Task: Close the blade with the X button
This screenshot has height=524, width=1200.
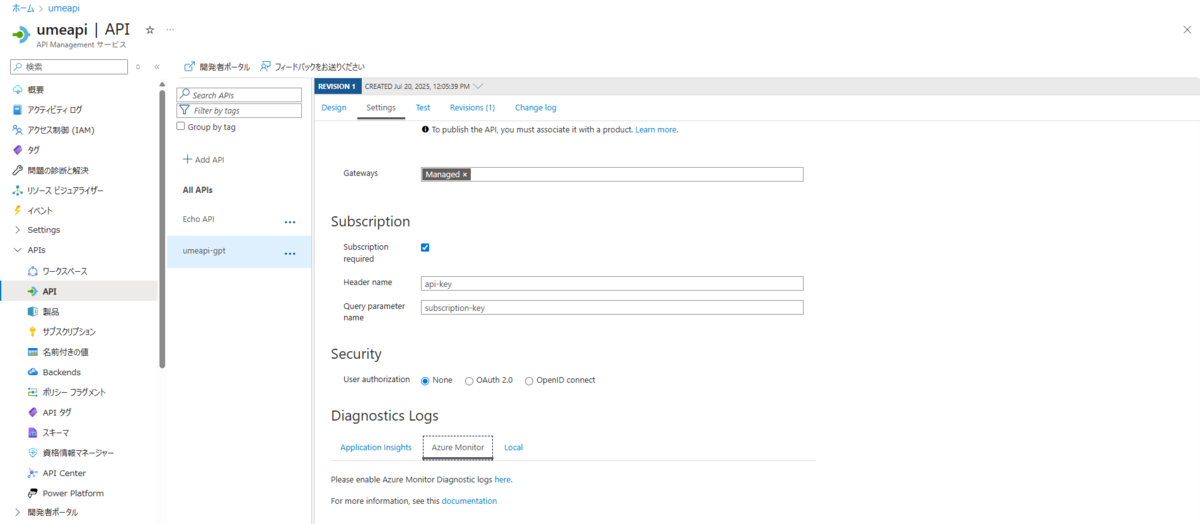Action: pyautogui.click(x=1186, y=30)
